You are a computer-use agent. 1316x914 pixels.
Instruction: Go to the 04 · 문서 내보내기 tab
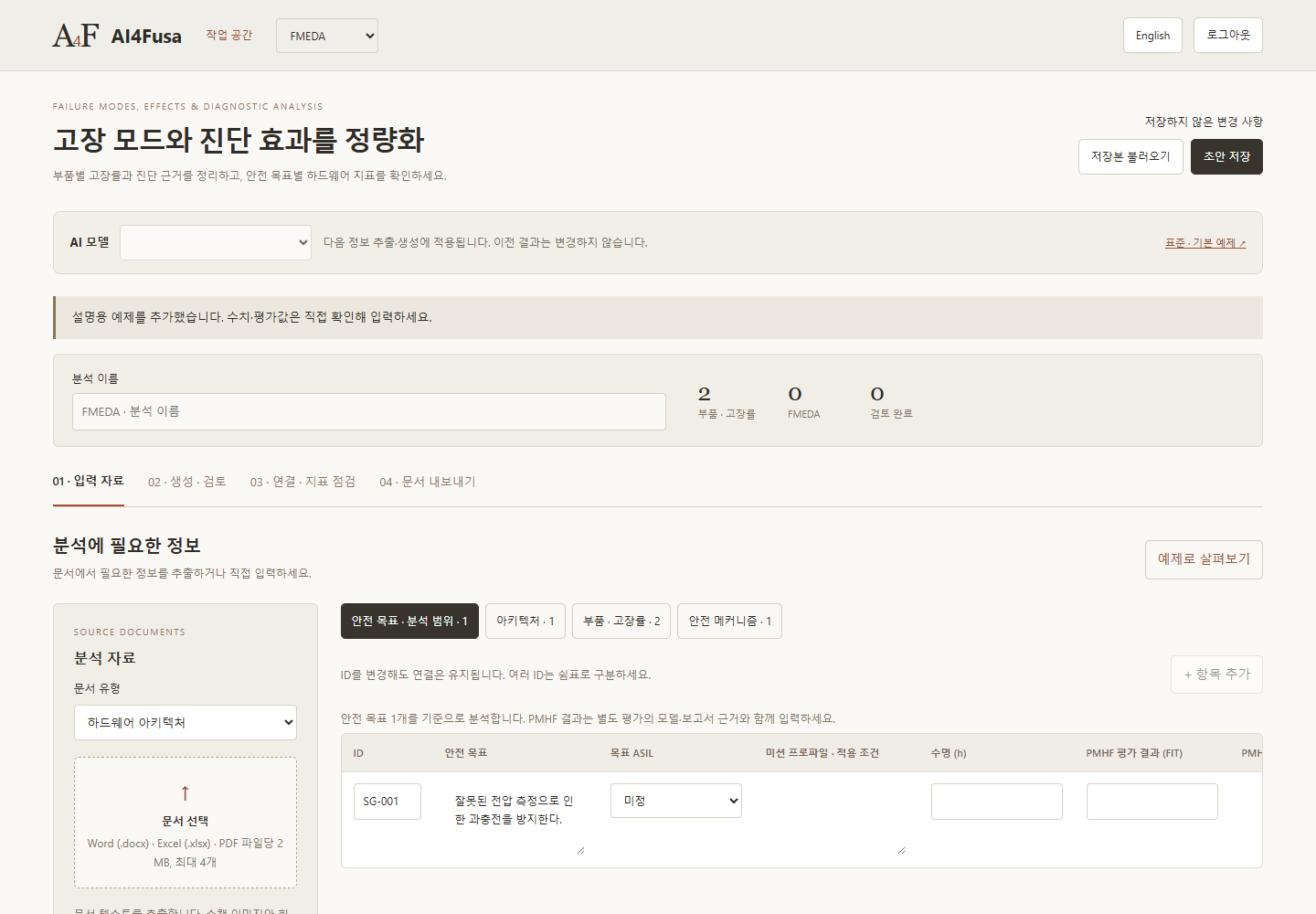(x=428, y=482)
